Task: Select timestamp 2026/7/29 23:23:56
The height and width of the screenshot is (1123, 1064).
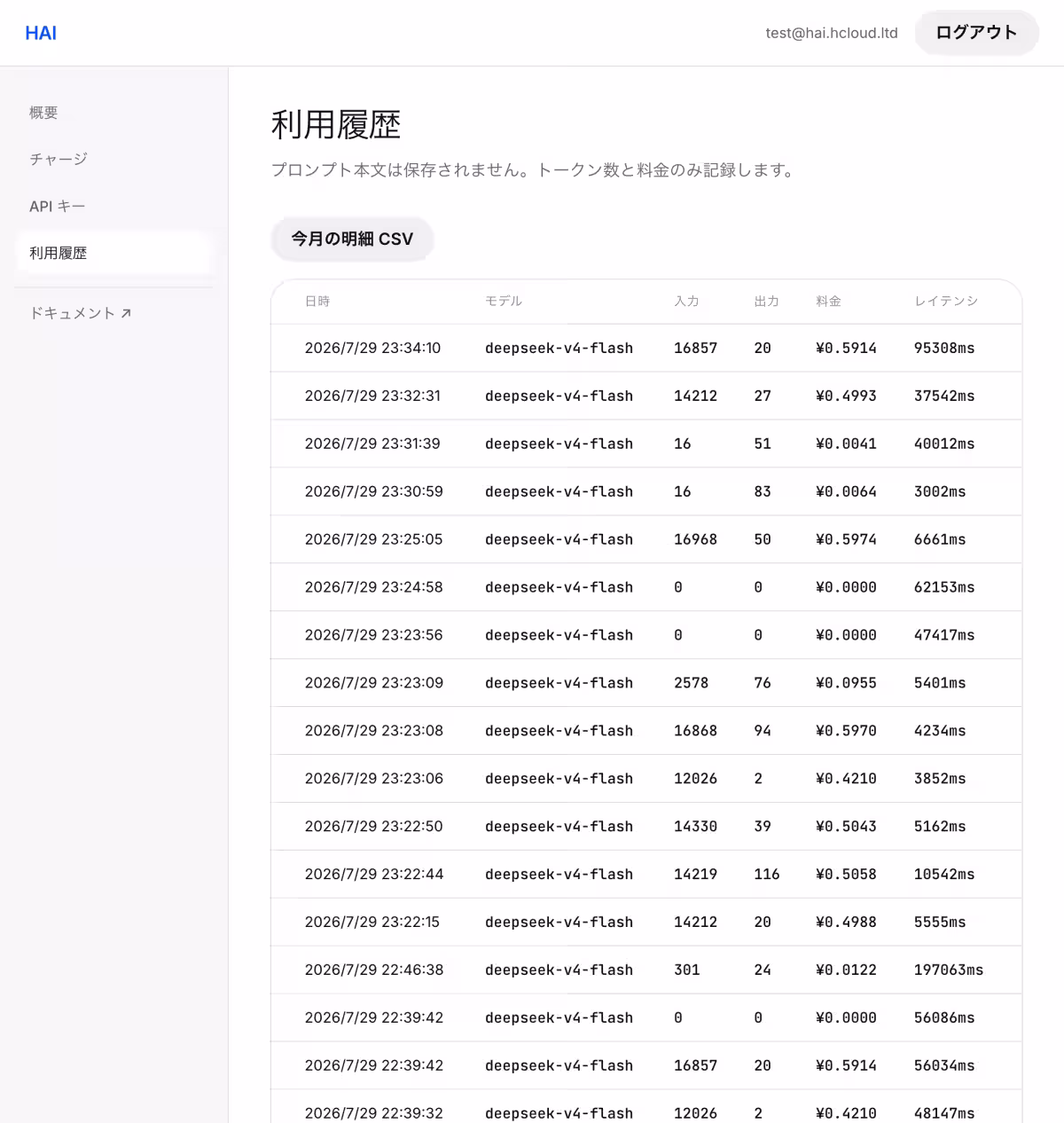Action: (x=373, y=635)
